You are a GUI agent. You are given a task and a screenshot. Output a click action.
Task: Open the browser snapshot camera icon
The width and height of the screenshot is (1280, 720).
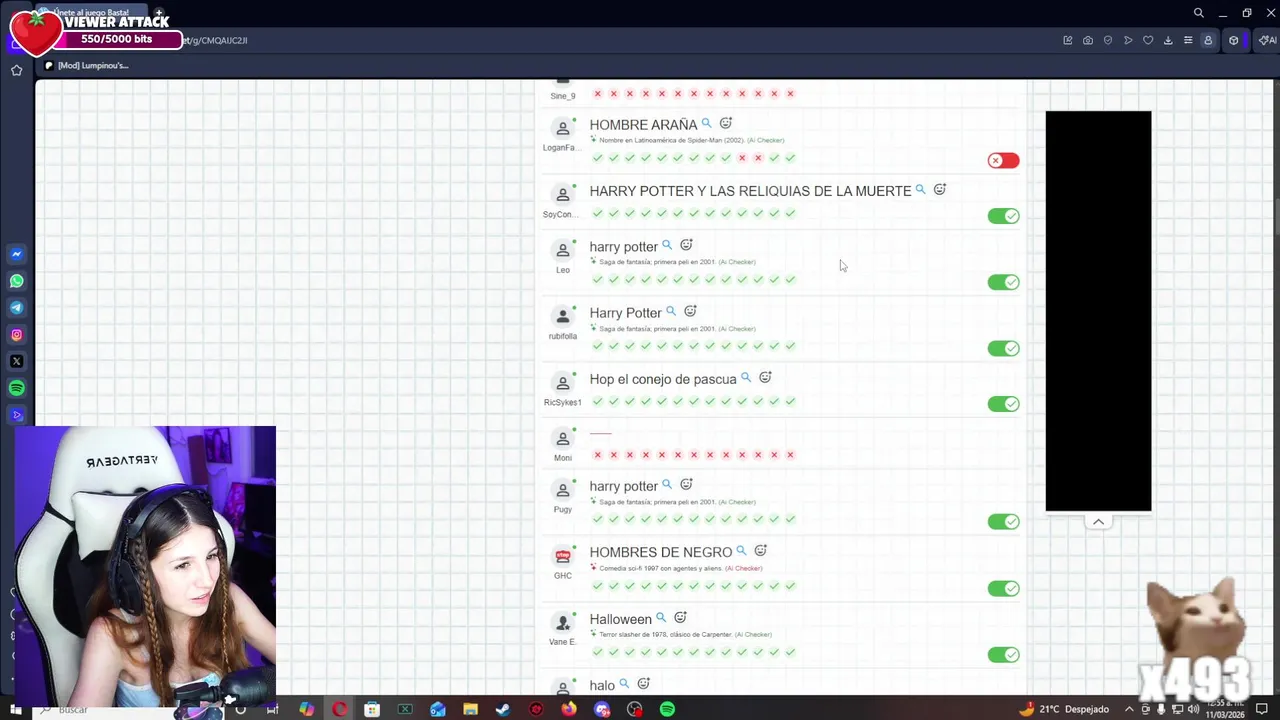tap(1088, 40)
